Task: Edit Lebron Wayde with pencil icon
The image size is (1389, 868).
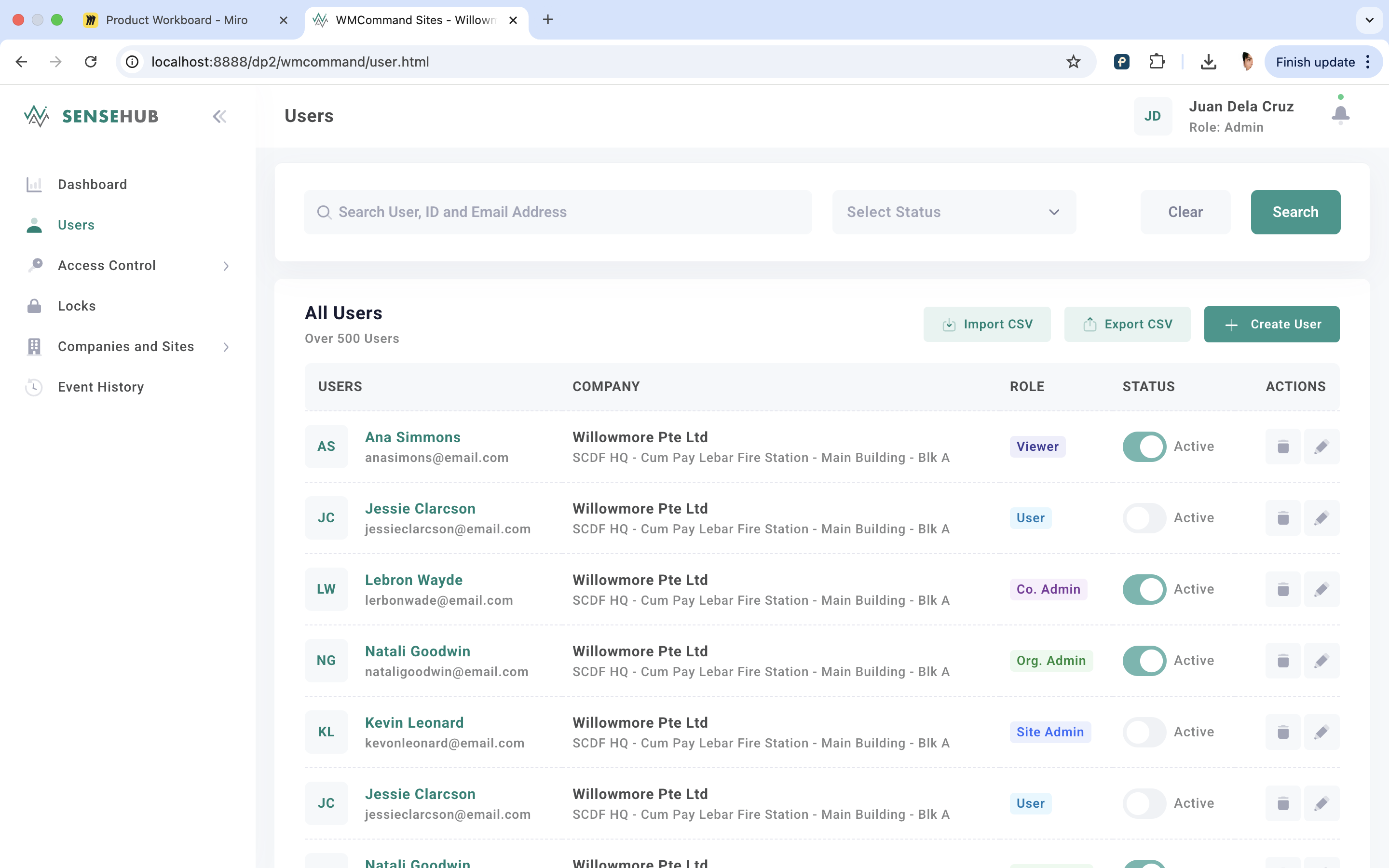Action: click(1321, 589)
